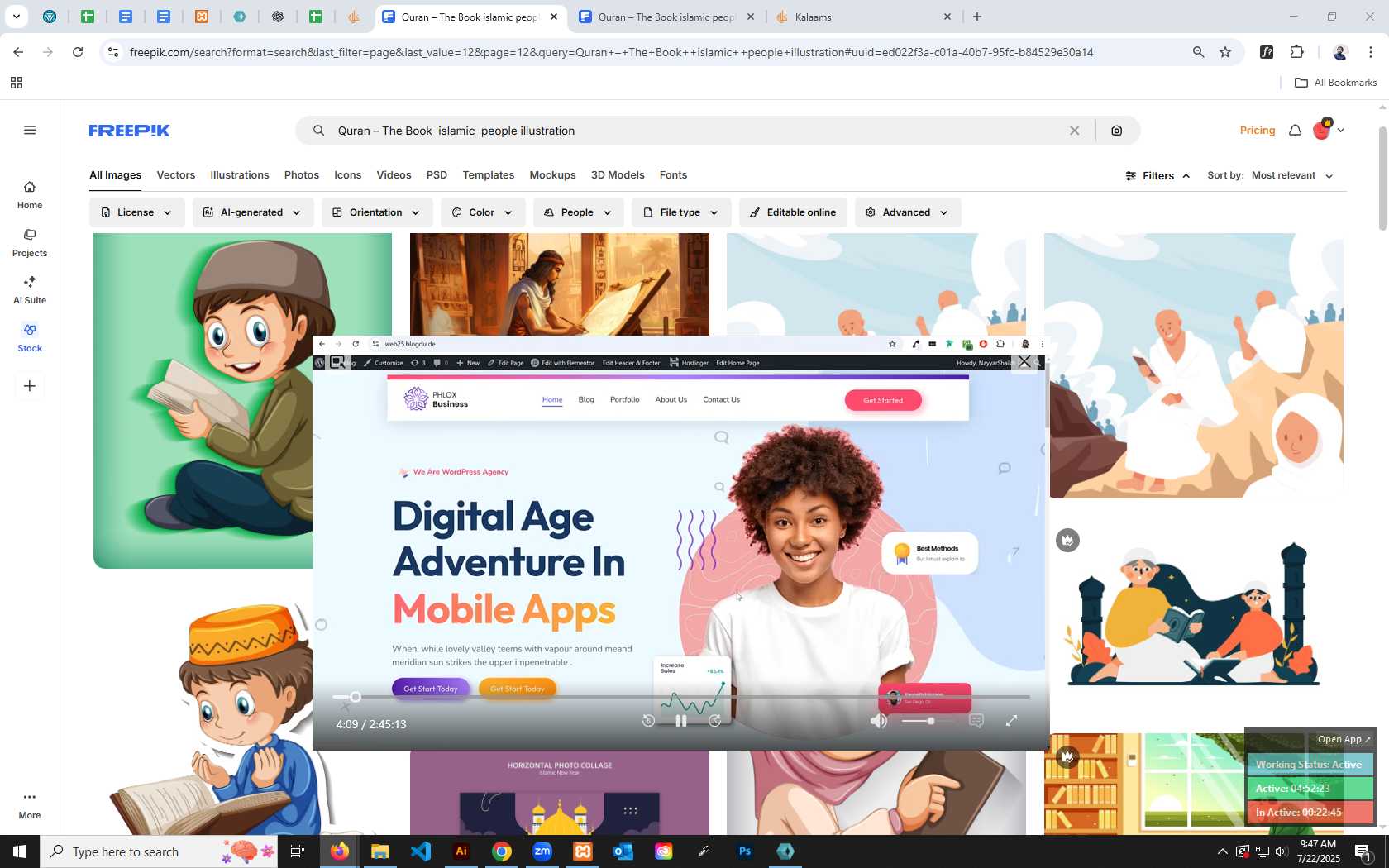This screenshot has height=868, width=1389.
Task: Expand video to fullscreen
Action: pyautogui.click(x=1011, y=721)
